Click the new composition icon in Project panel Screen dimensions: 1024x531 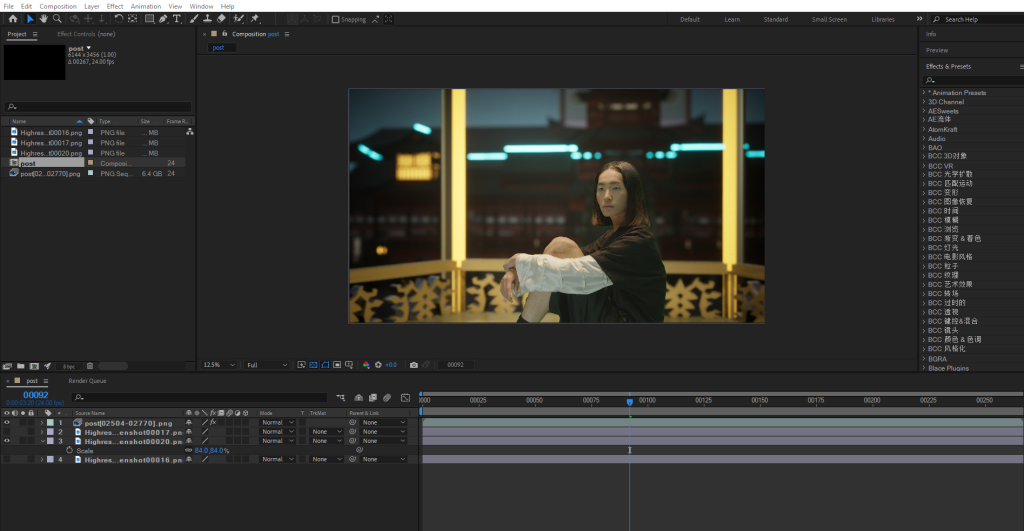pyautogui.click(x=34, y=366)
